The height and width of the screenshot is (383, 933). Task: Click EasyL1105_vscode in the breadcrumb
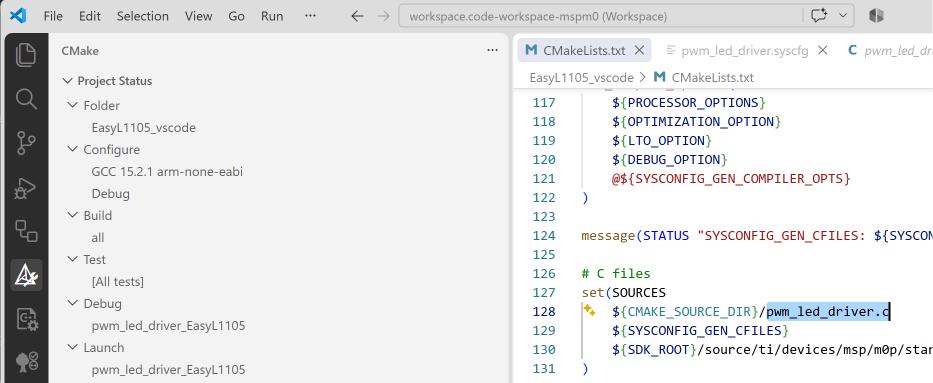(x=581, y=77)
